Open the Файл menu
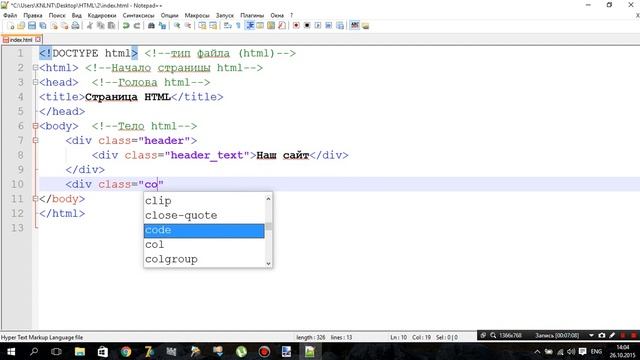 pos(10,15)
